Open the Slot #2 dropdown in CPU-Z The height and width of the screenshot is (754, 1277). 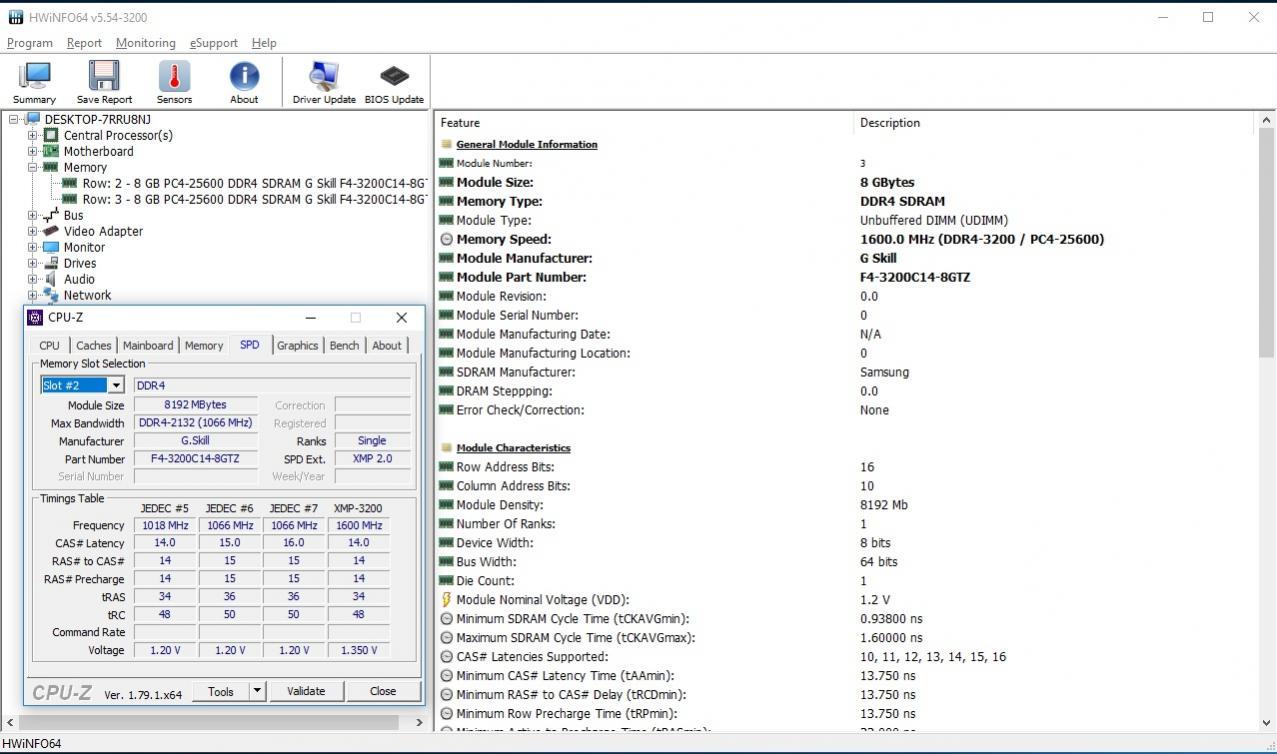pos(115,385)
